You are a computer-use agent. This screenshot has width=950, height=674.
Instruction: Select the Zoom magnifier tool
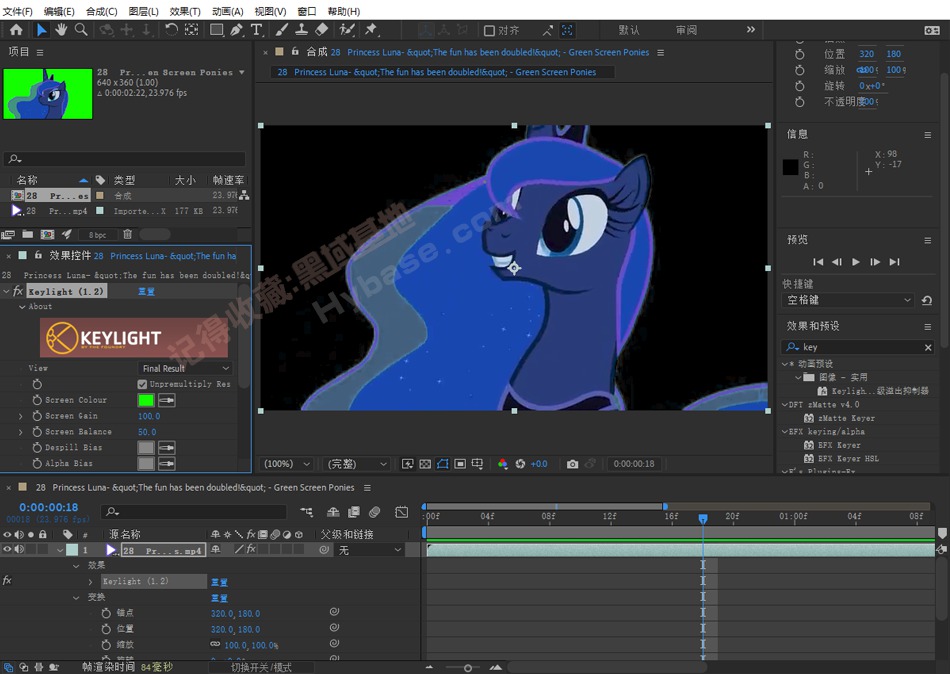tap(81, 29)
